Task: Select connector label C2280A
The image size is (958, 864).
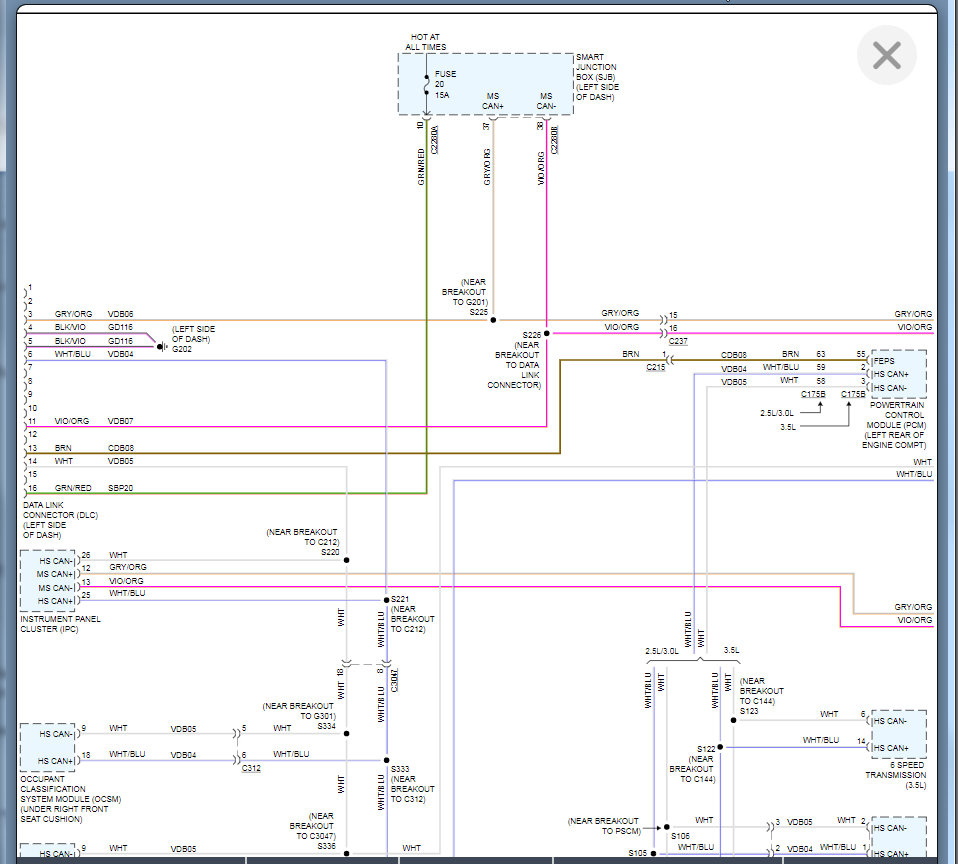Action: click(x=434, y=140)
